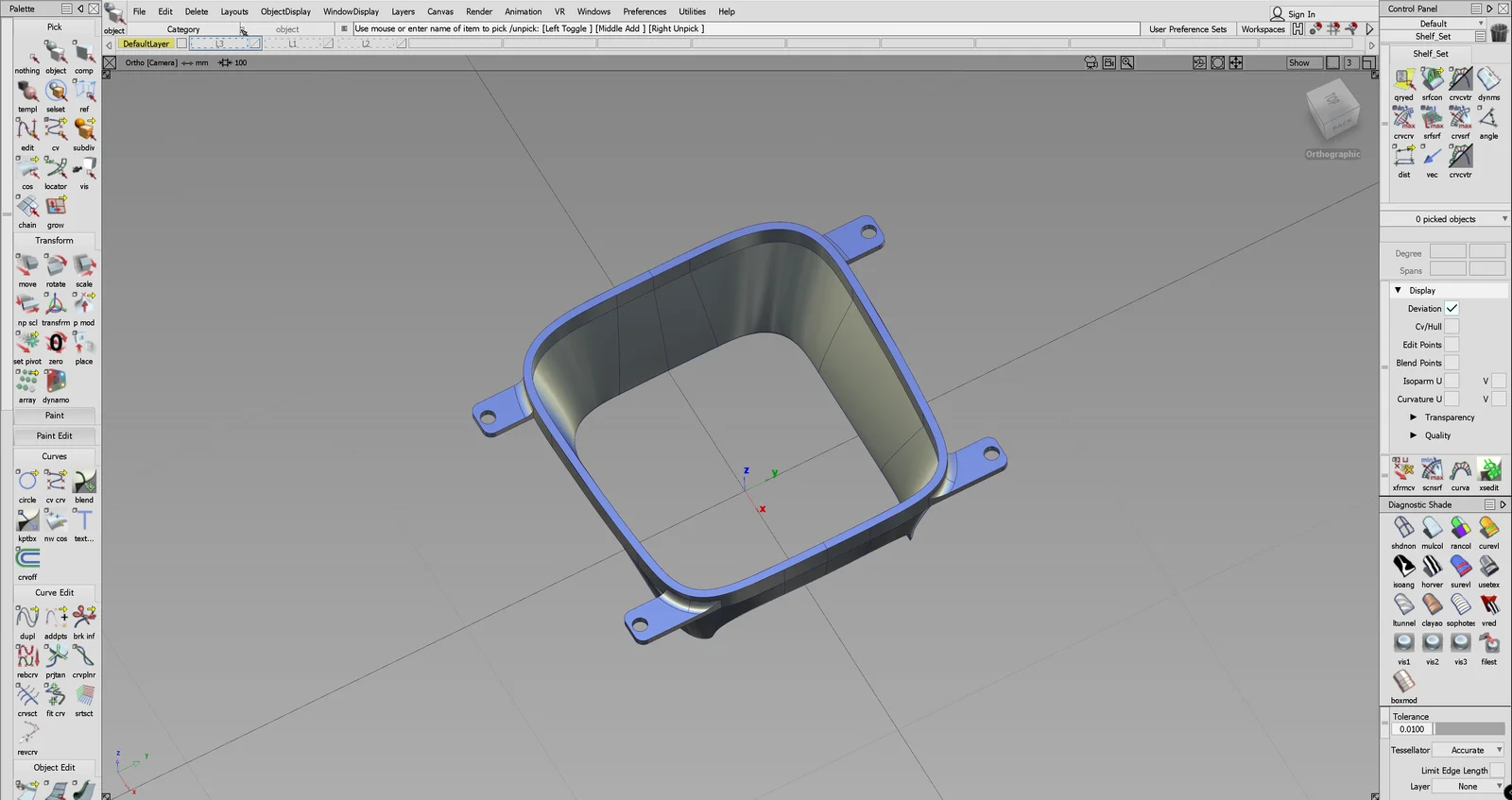
Task: Activate the Move transform tool
Action: (x=27, y=270)
